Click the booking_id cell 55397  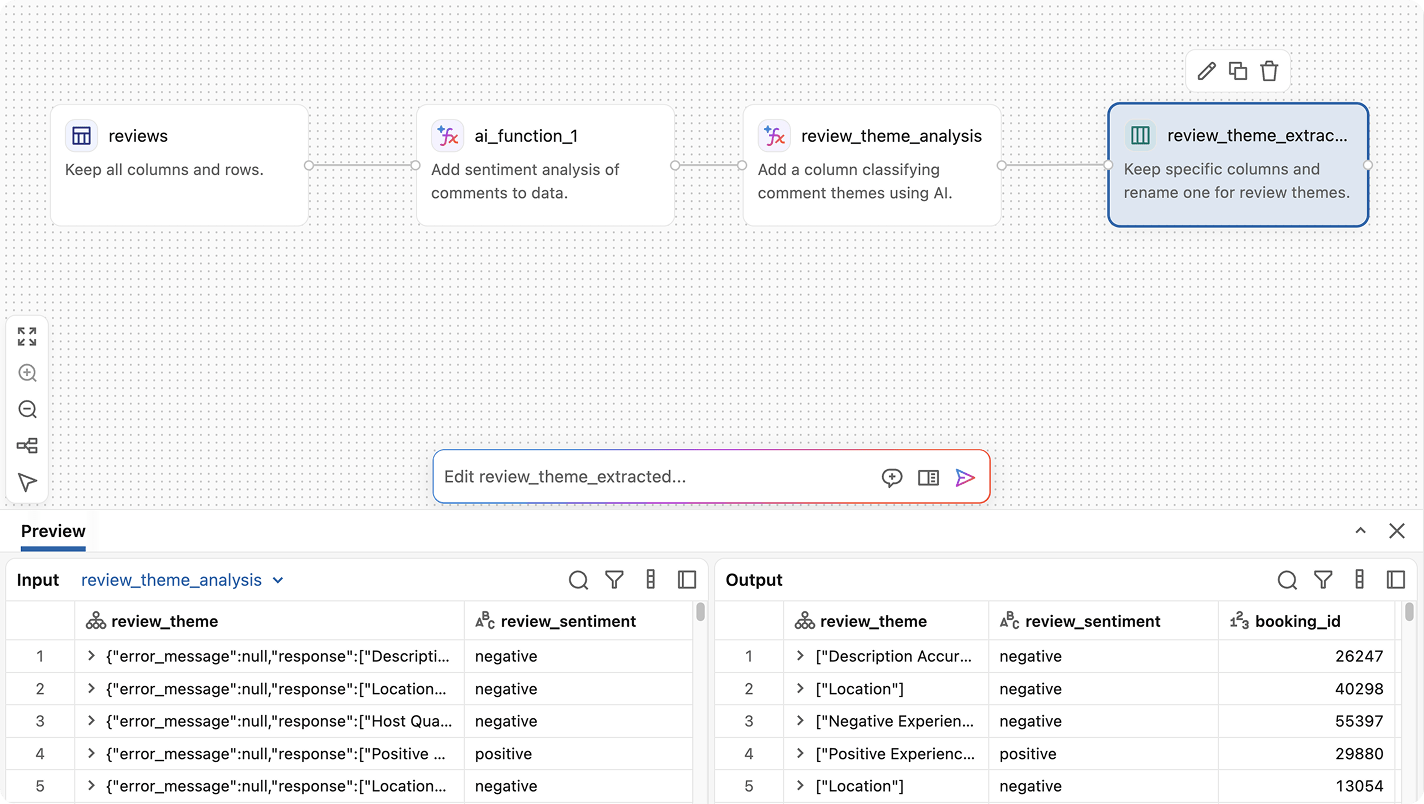pos(1306,721)
